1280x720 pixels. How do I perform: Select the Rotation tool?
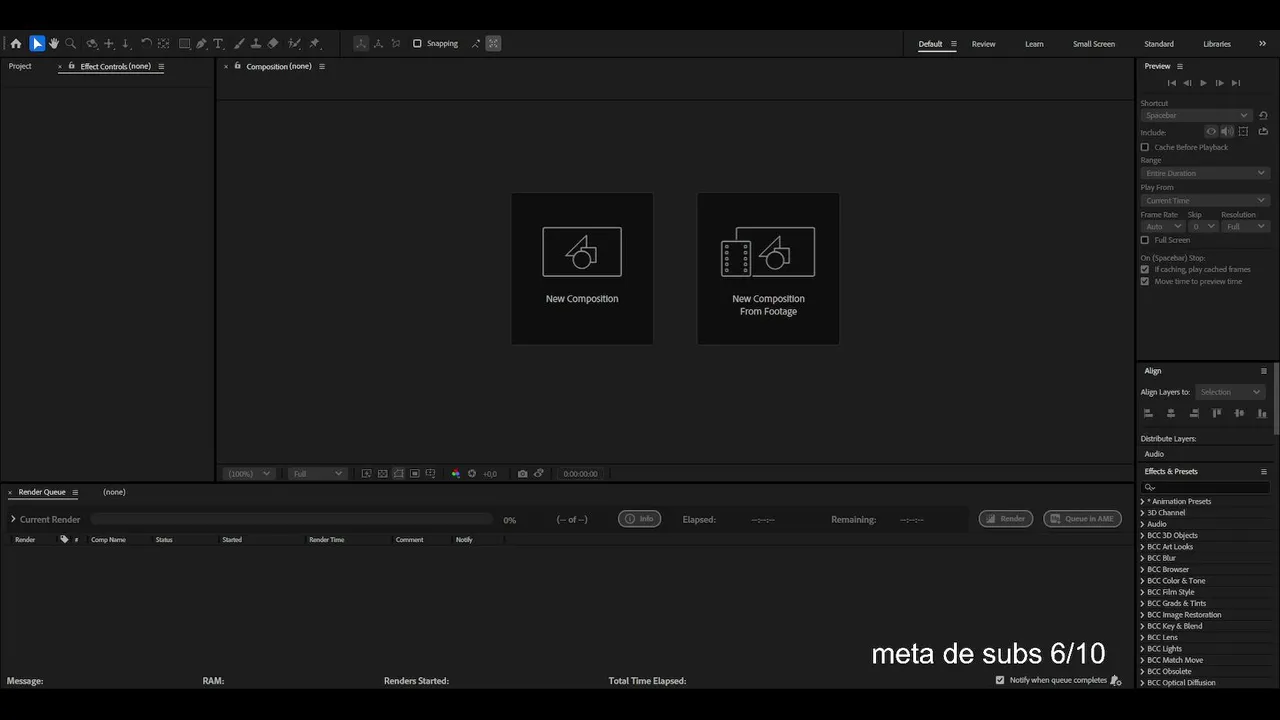click(146, 44)
